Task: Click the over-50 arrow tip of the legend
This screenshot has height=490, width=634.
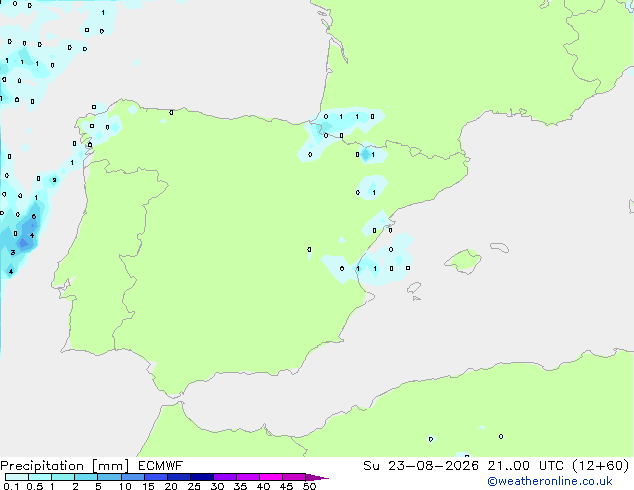Action: 317,477
